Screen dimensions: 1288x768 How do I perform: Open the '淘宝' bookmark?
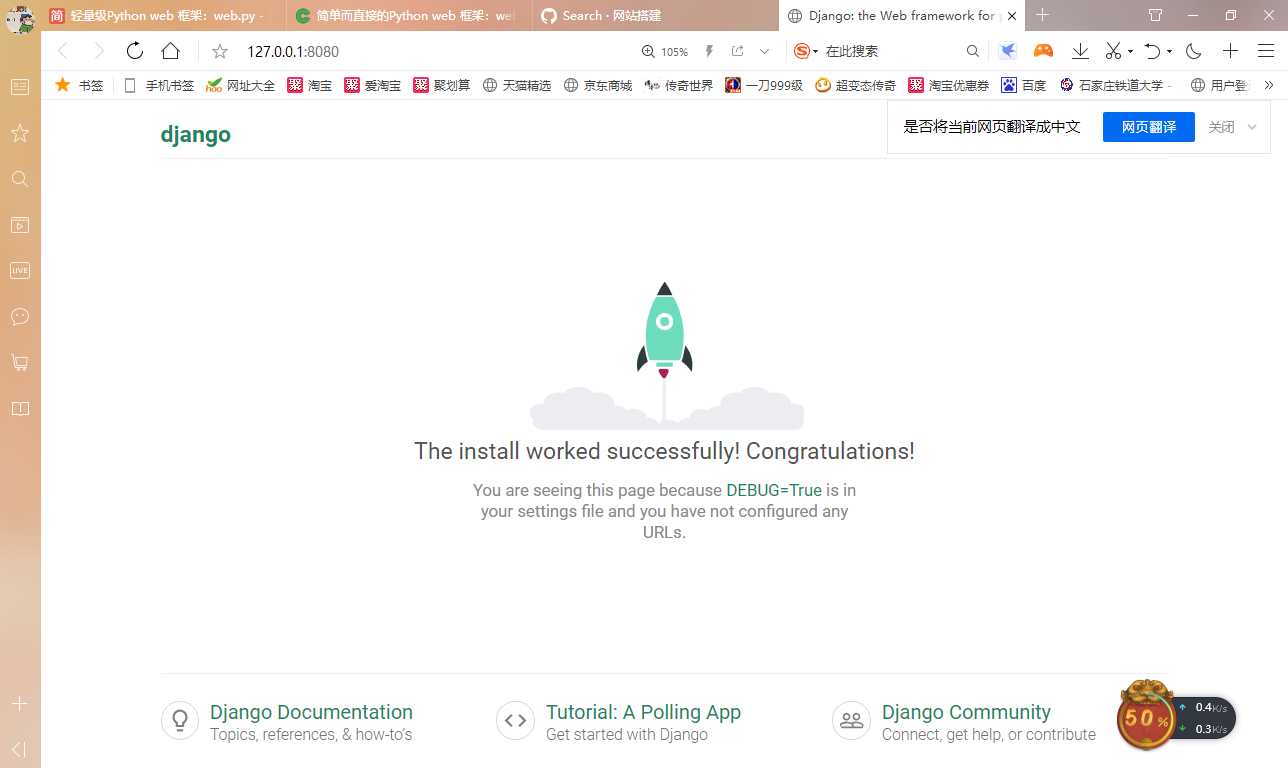point(310,86)
